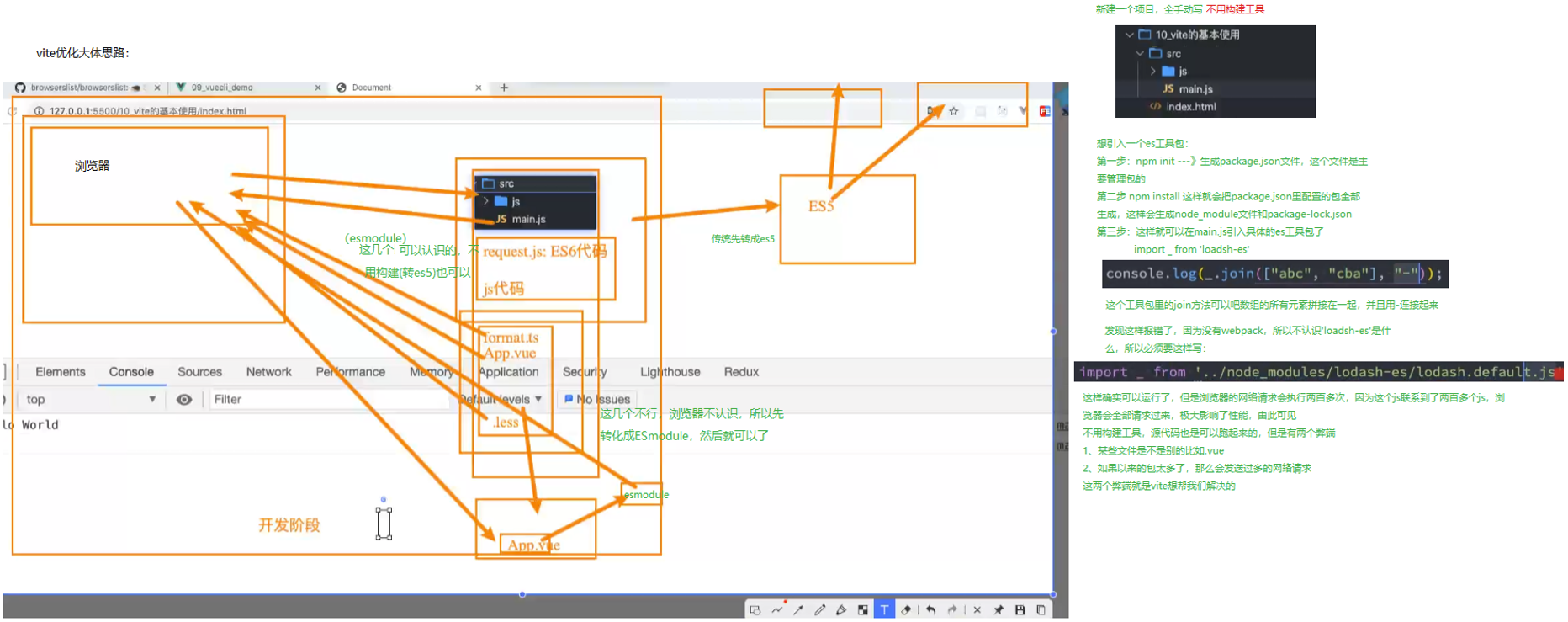Image resolution: width=1568 pixels, height=622 pixels.
Task: Collapse the 10_vite的基本使用 folder
Action: coord(1130,35)
